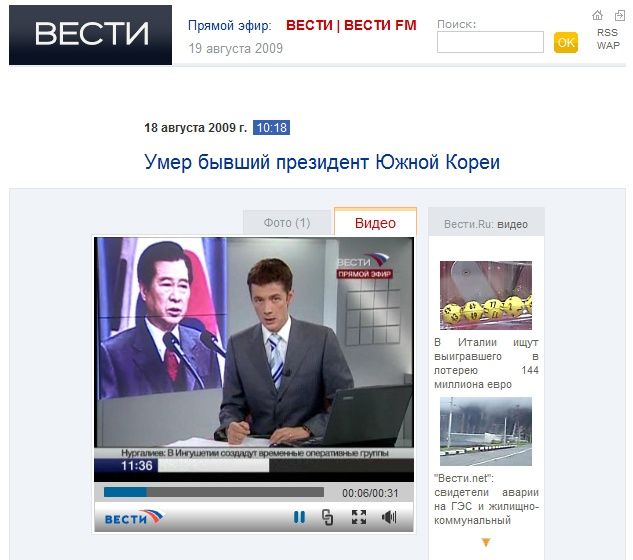Click the copy link icon in player
This screenshot has width=633, height=560.
[x=327, y=517]
